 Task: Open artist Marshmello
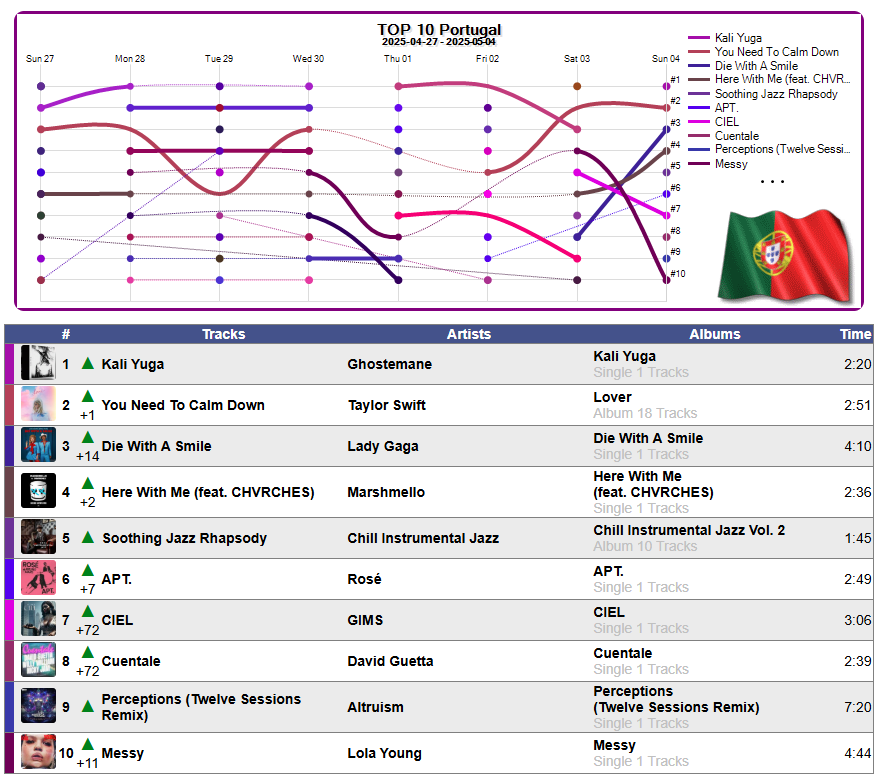[386, 492]
